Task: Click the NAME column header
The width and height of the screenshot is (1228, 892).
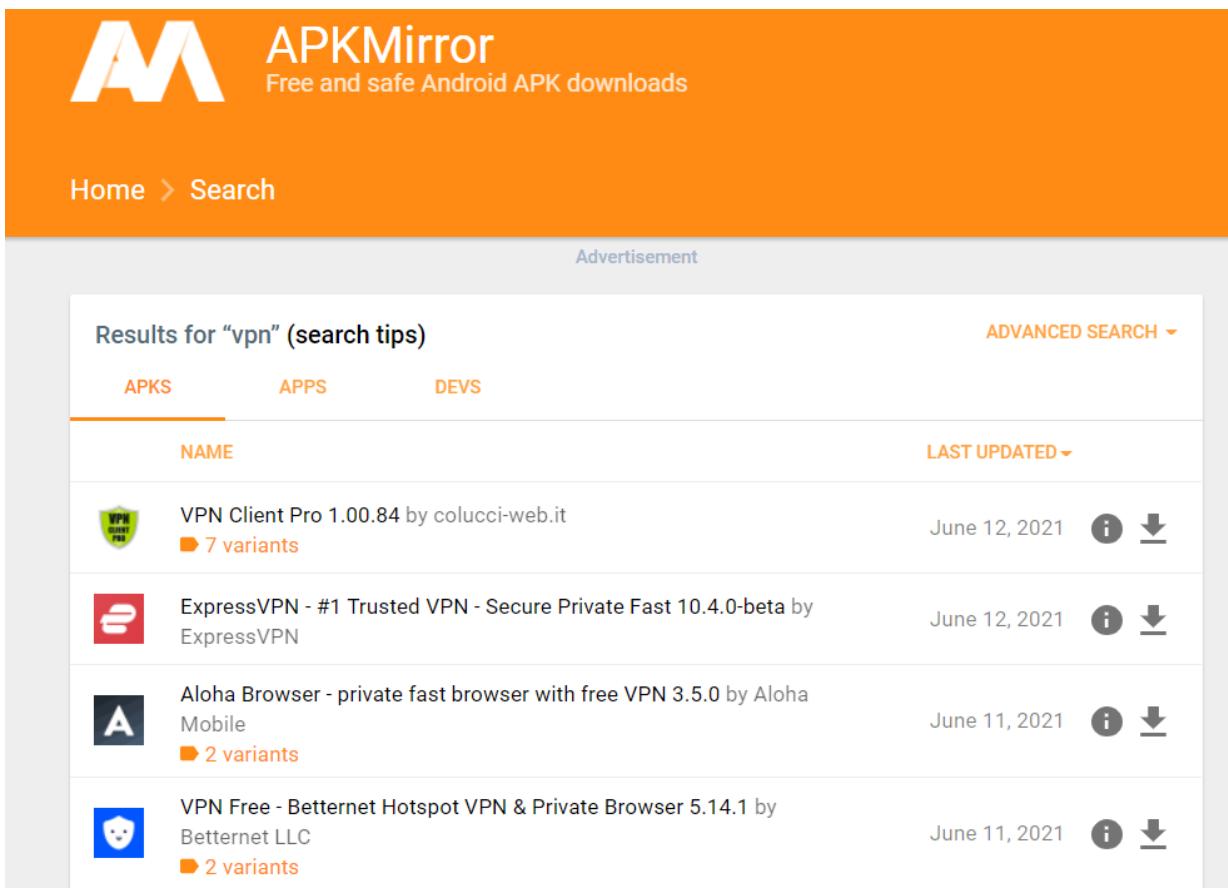Action: 207,453
